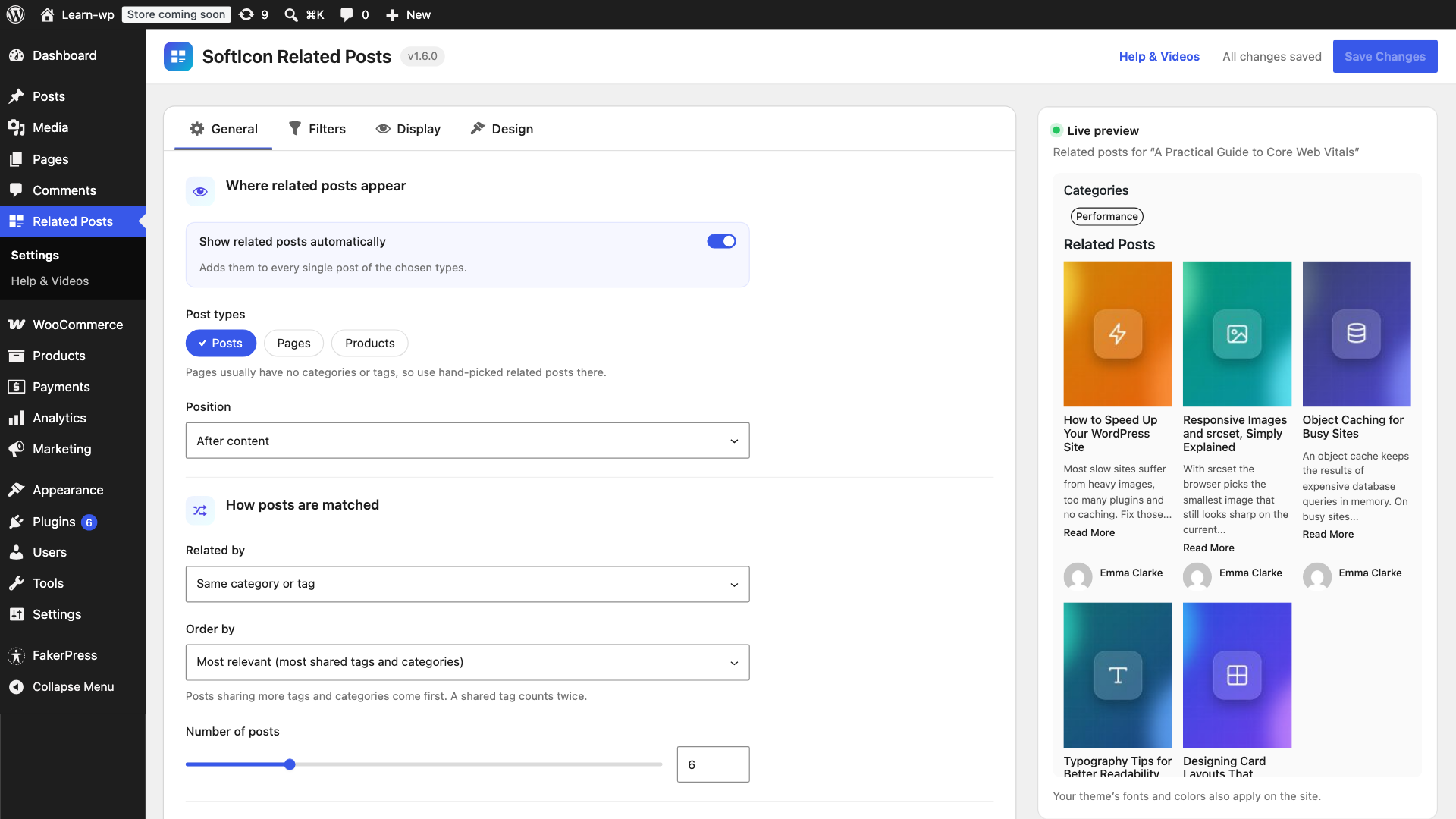The image size is (1456, 819).
Task: Click the Performance category tag in preview
Action: pos(1106,216)
